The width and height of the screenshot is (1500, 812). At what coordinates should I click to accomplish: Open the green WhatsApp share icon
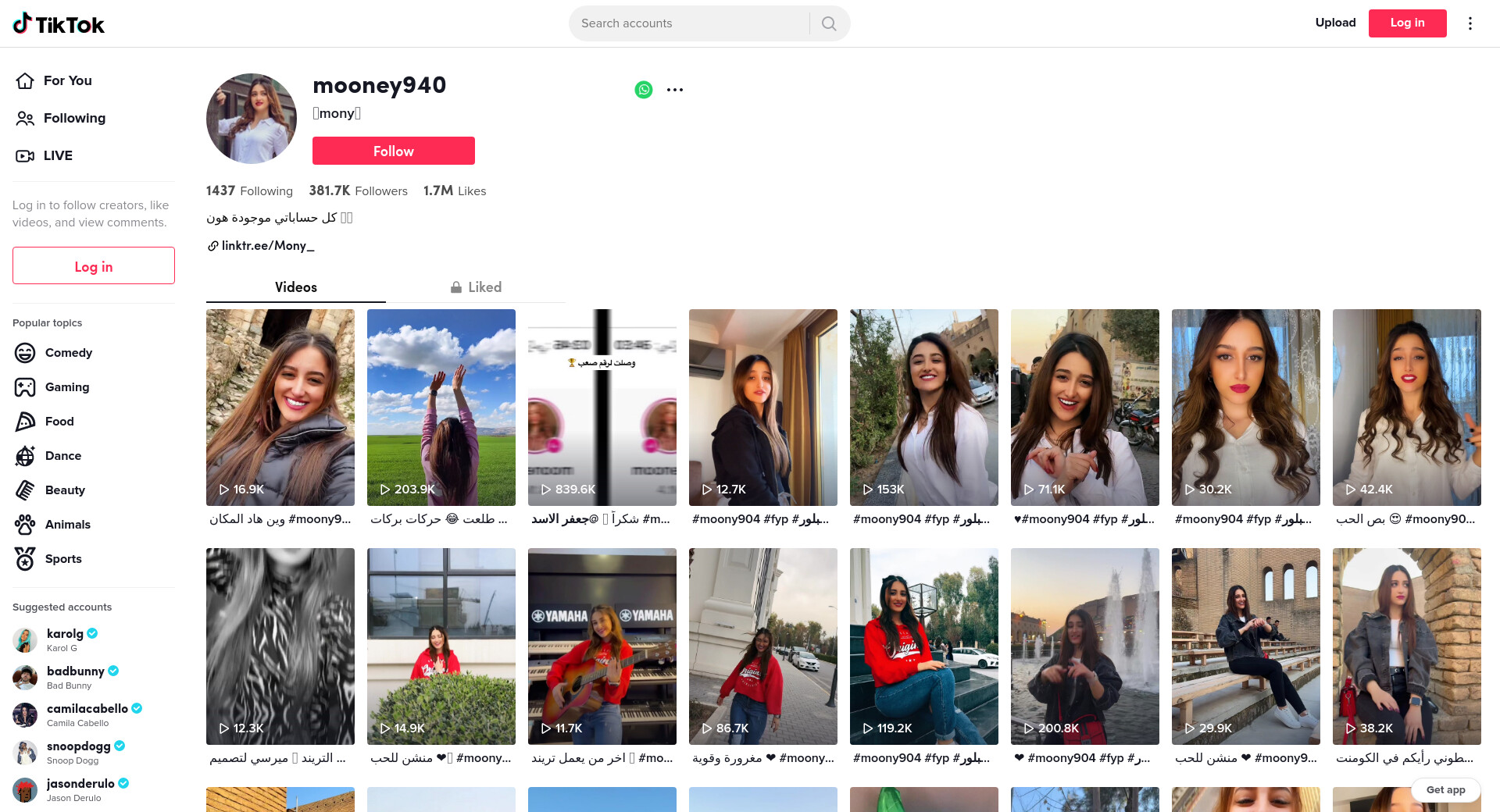(644, 90)
